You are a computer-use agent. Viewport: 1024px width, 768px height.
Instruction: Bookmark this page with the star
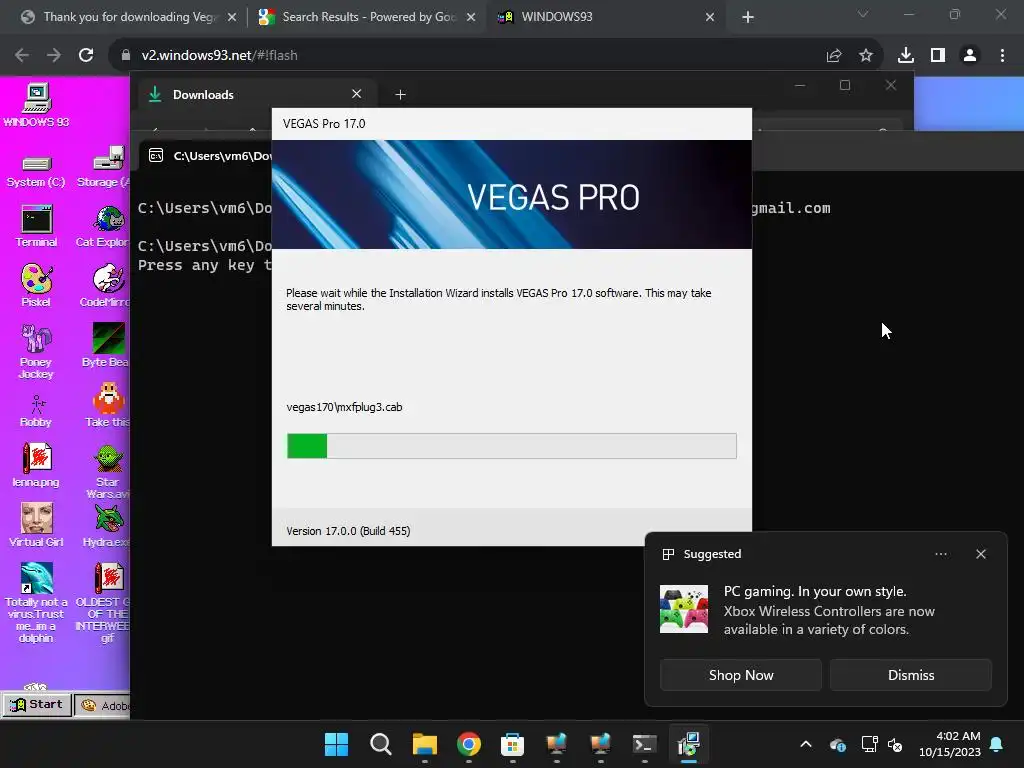coord(866,56)
